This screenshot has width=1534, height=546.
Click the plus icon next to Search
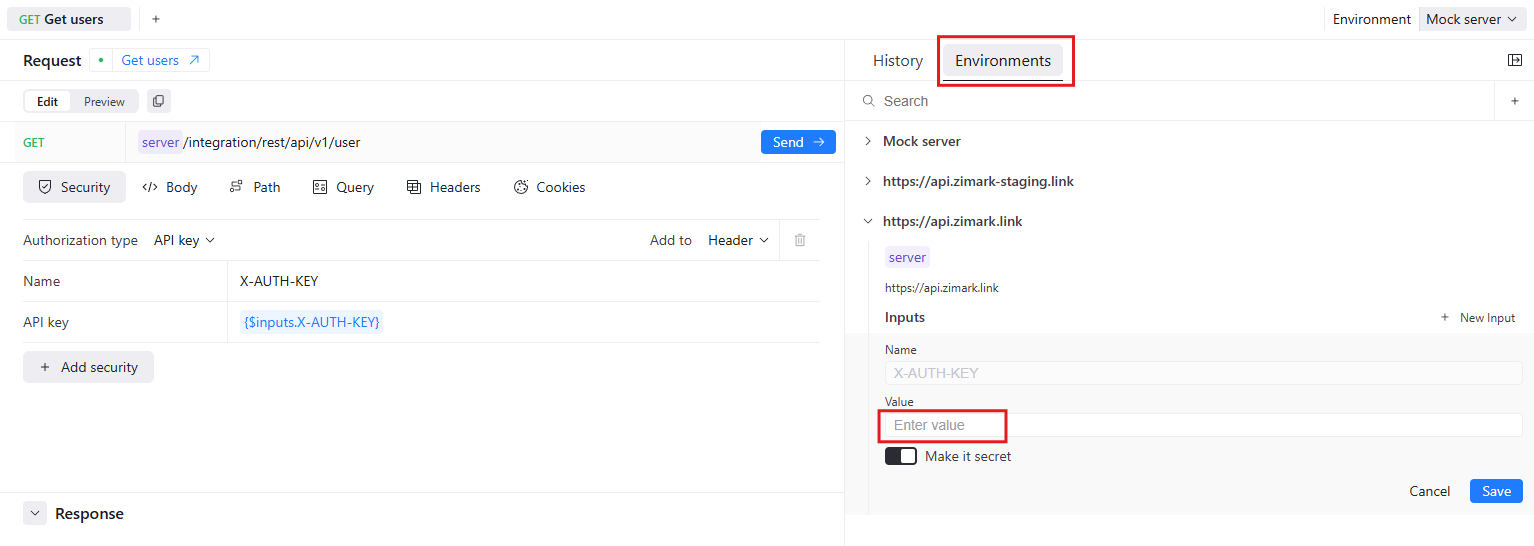pyautogui.click(x=1514, y=101)
